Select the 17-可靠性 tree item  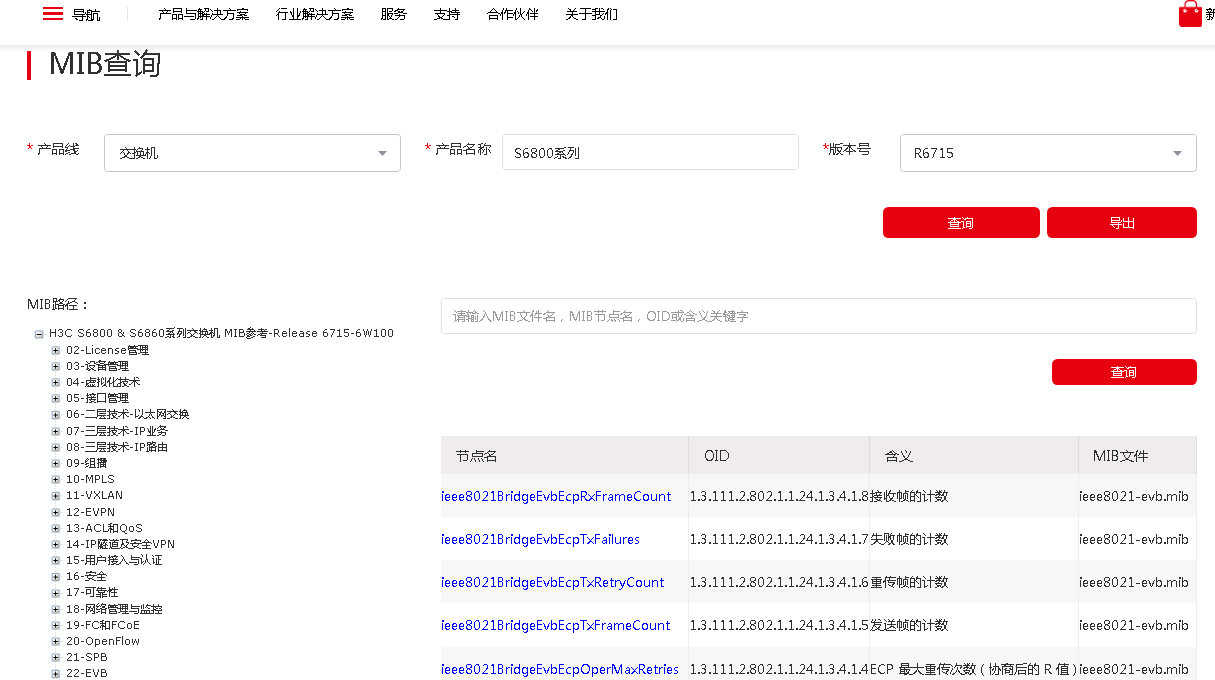coord(92,592)
